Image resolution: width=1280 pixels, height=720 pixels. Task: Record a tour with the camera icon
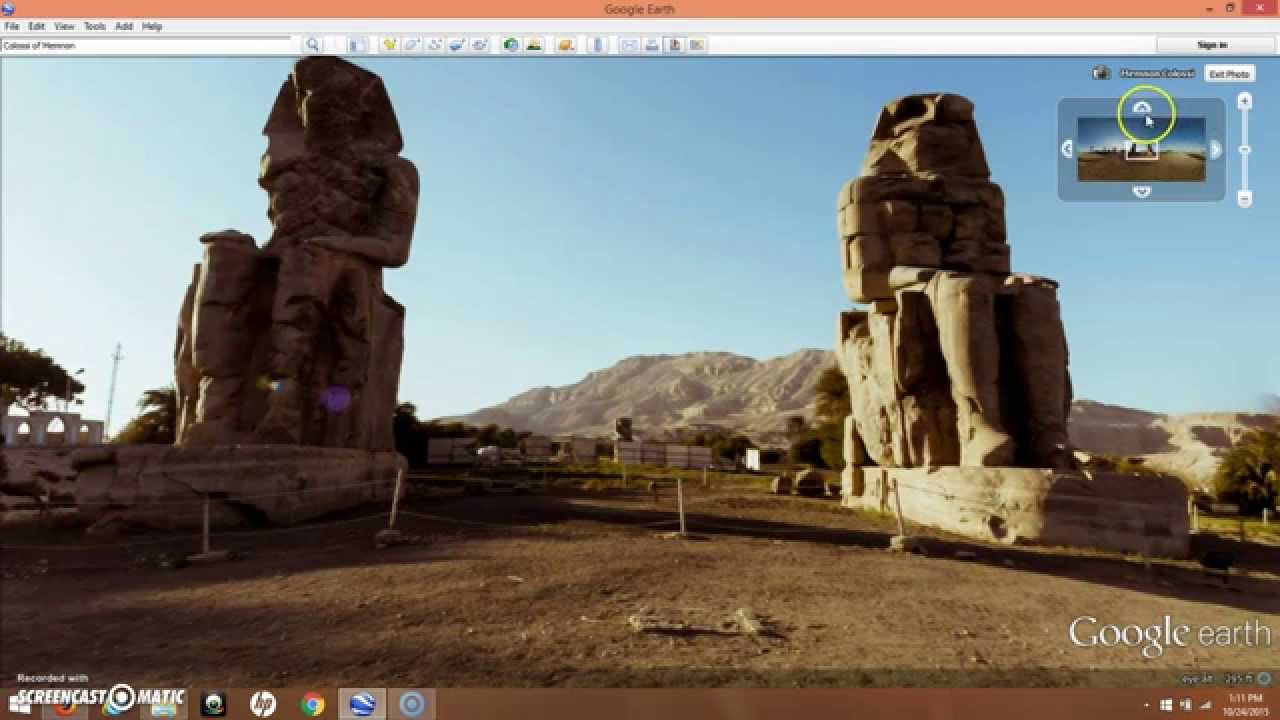[x=480, y=45]
